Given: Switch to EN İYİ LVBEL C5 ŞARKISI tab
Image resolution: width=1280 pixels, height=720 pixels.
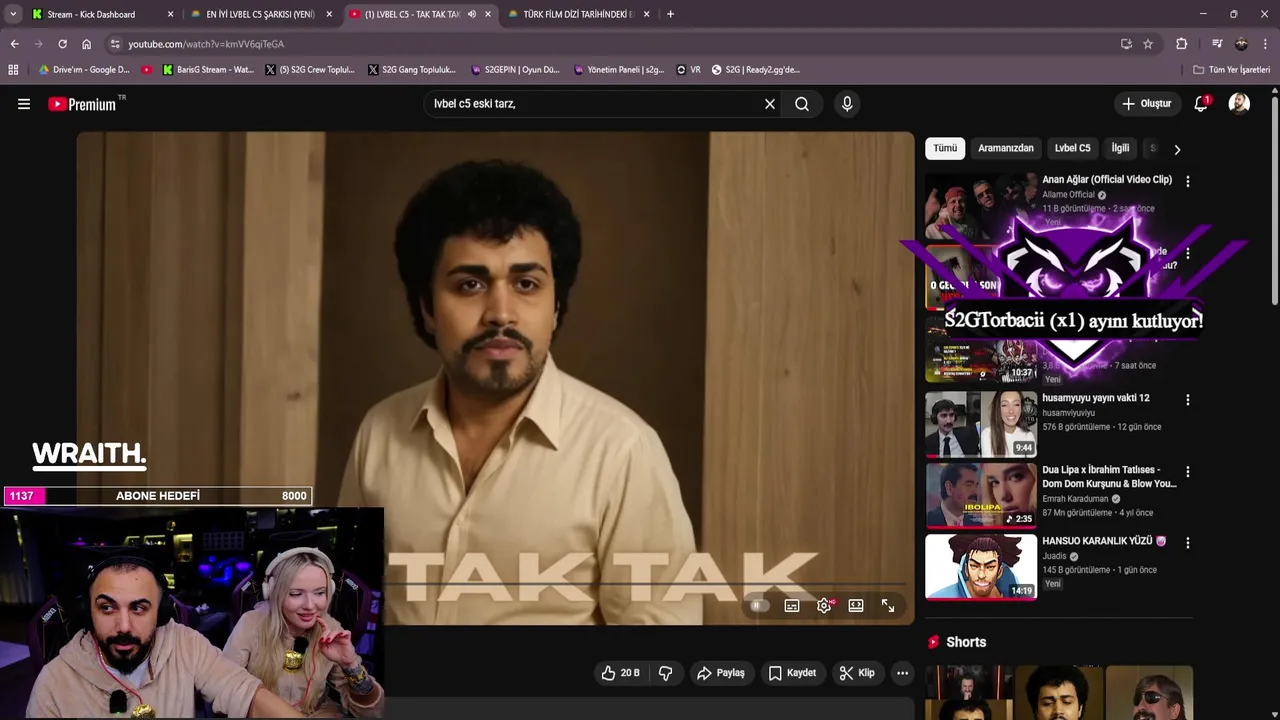Looking at the screenshot, I should [x=260, y=14].
